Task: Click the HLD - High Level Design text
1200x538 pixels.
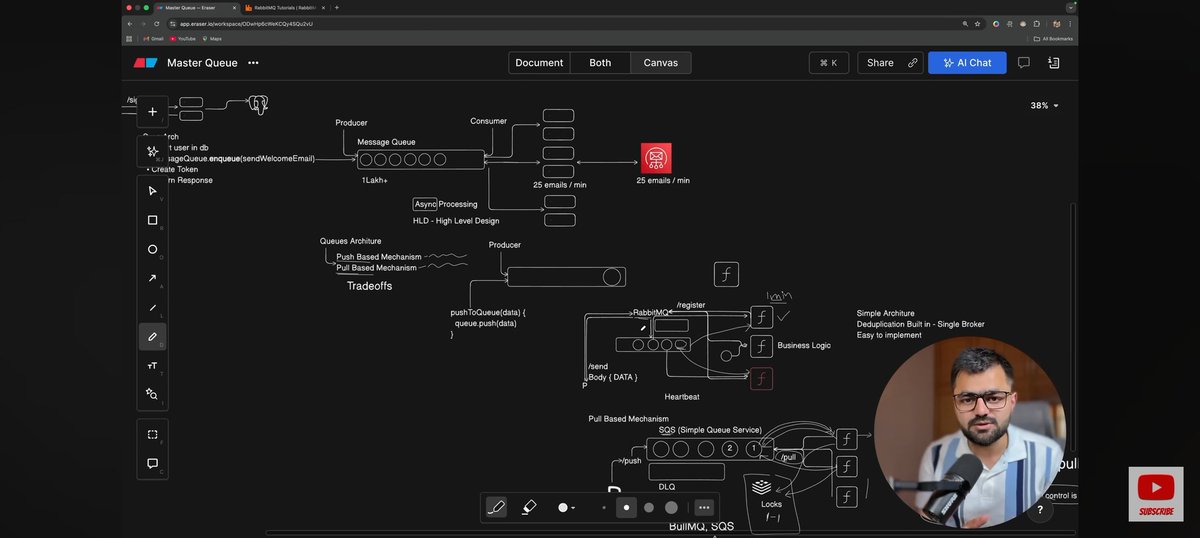Action: coord(456,221)
